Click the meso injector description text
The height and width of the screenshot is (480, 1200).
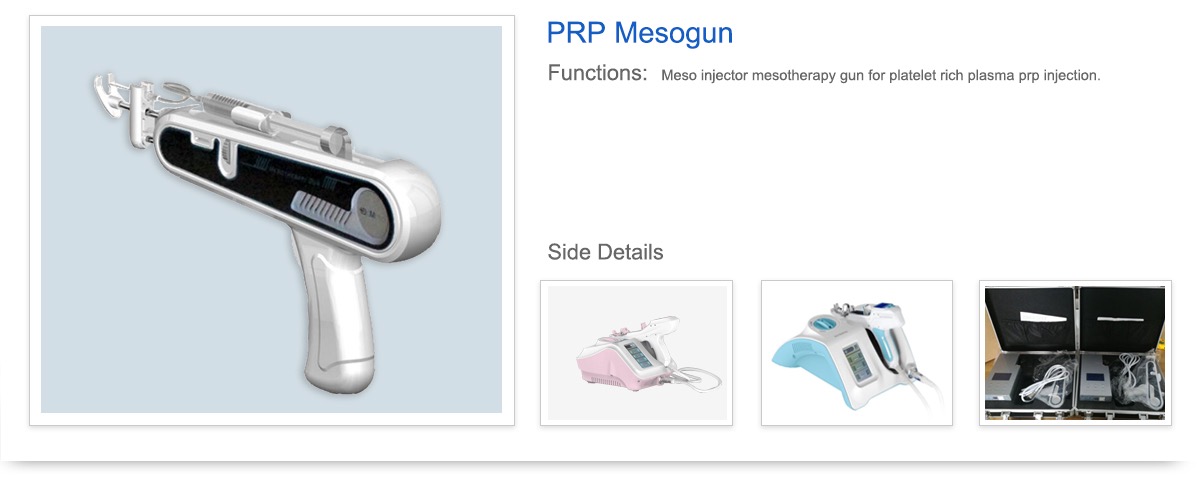[880, 76]
